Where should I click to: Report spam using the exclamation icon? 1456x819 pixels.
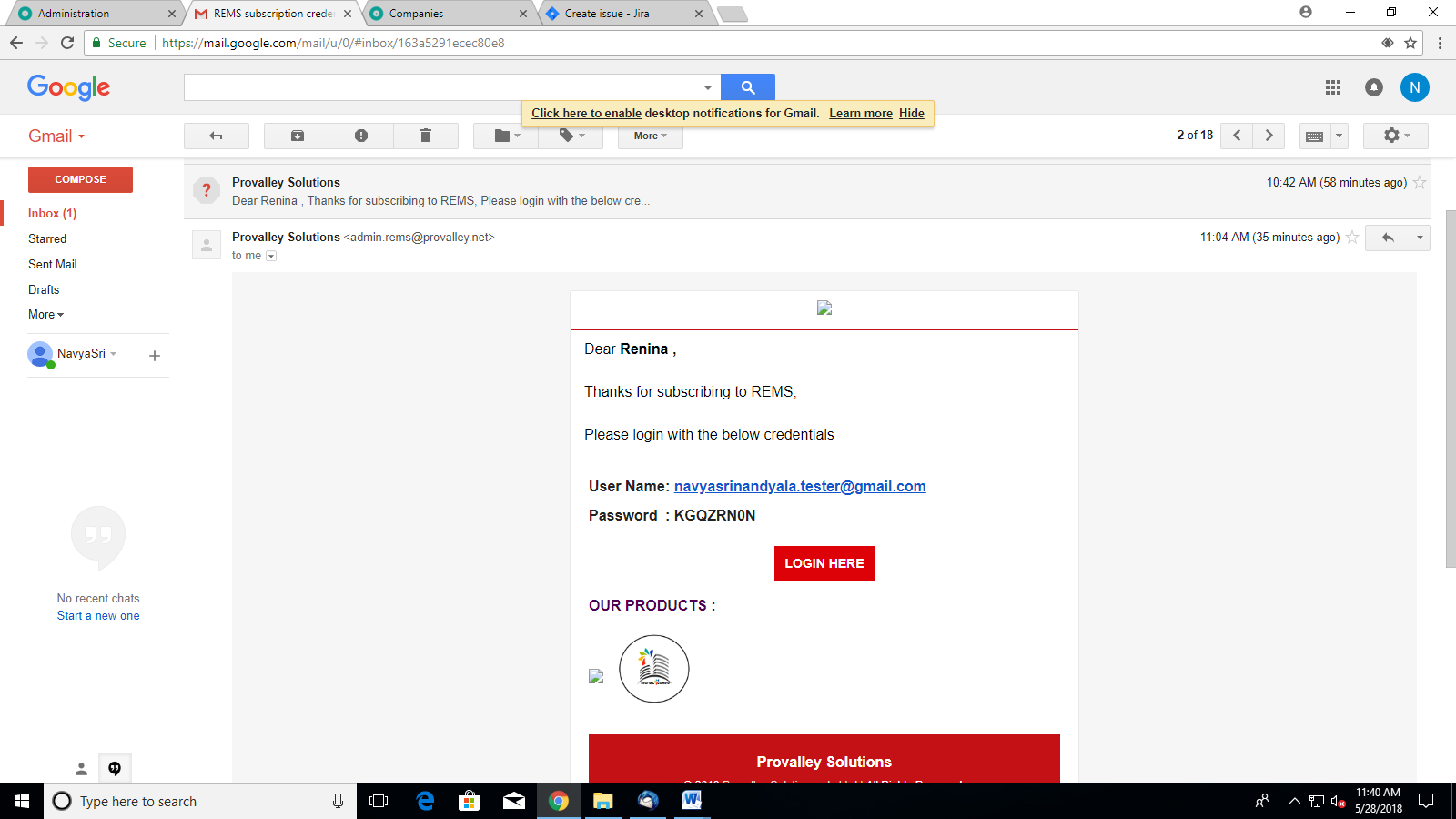coord(361,136)
